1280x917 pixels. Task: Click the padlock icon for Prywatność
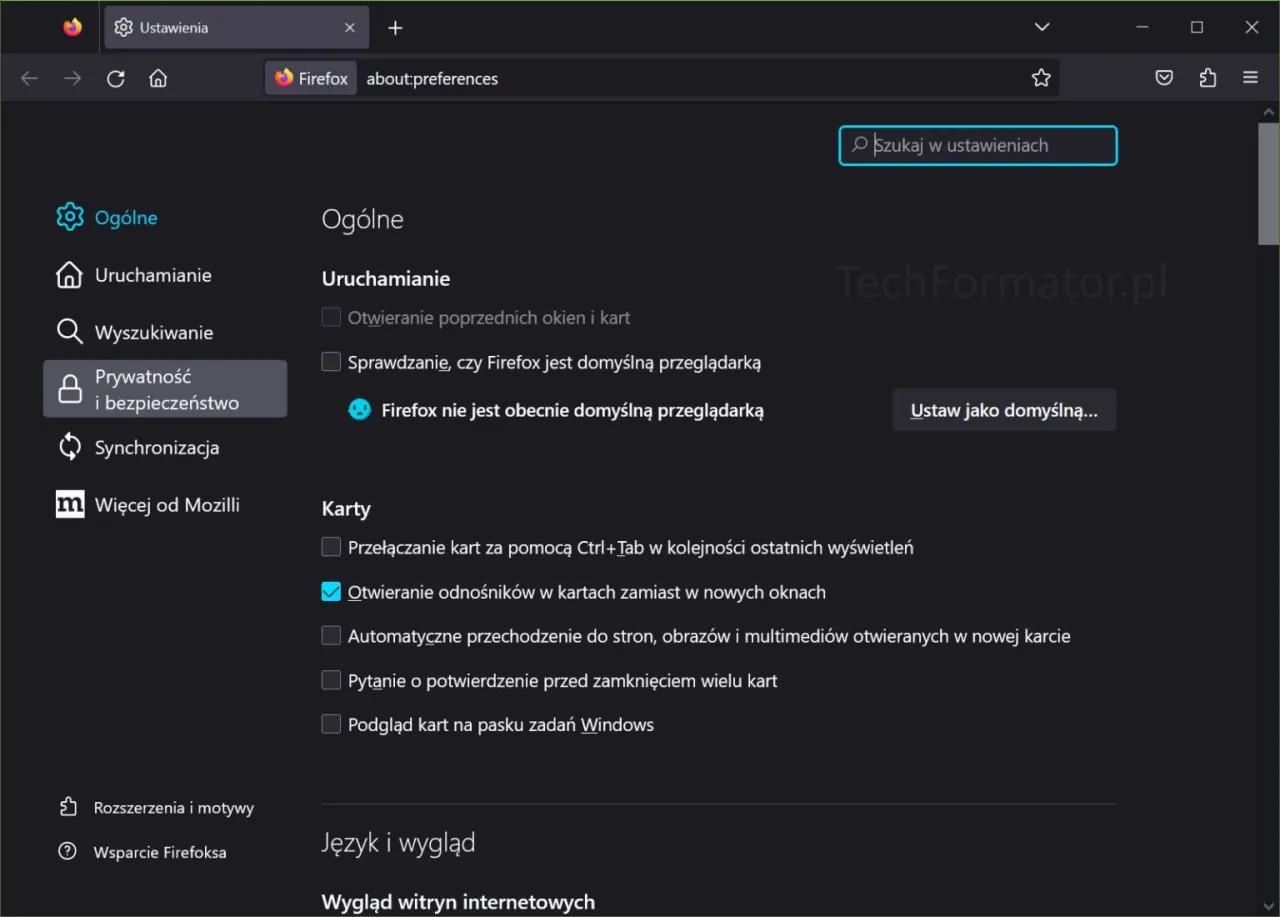(70, 389)
